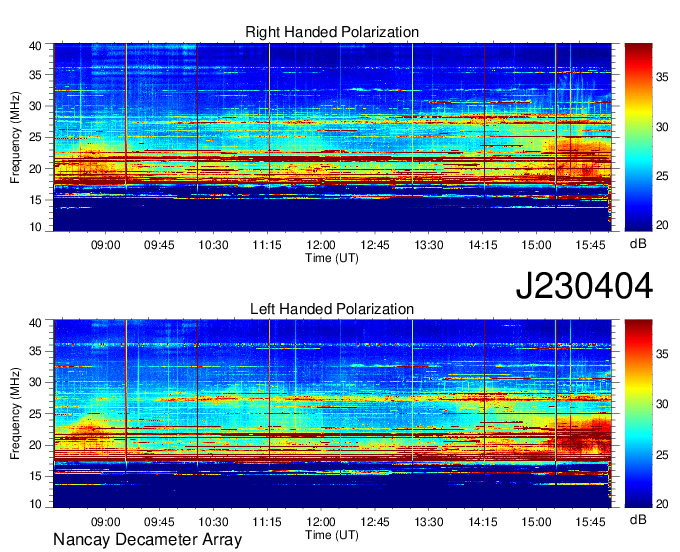
Task: Click the 25 value on bottom colorbar
Action: click(x=662, y=455)
